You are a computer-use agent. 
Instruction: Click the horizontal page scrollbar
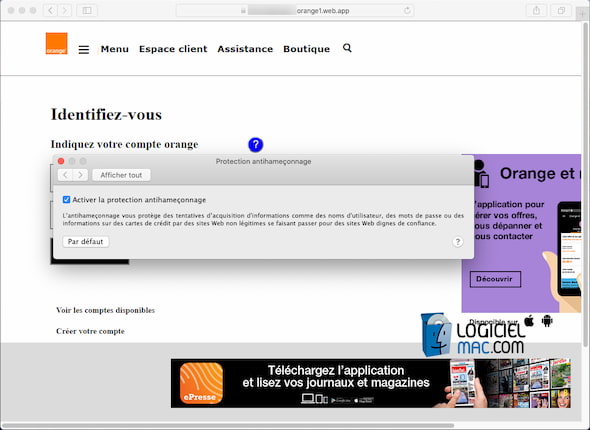(228, 426)
